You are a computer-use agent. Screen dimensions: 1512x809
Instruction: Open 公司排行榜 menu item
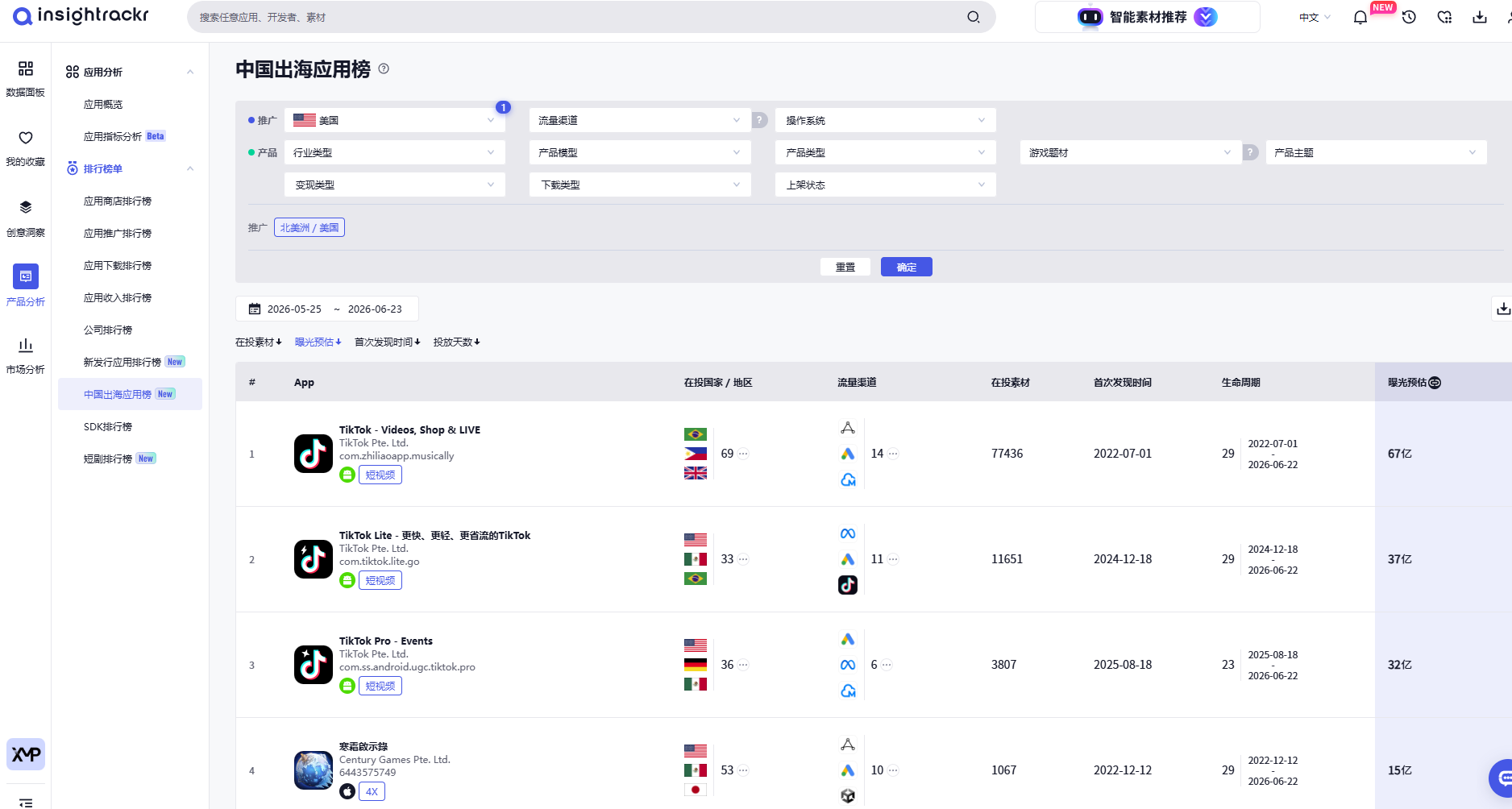[x=108, y=330]
